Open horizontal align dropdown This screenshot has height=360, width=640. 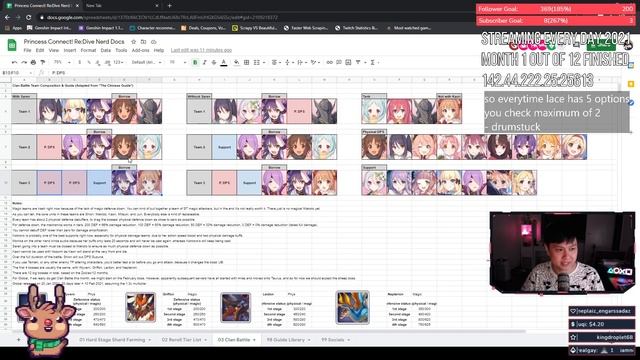(276, 62)
